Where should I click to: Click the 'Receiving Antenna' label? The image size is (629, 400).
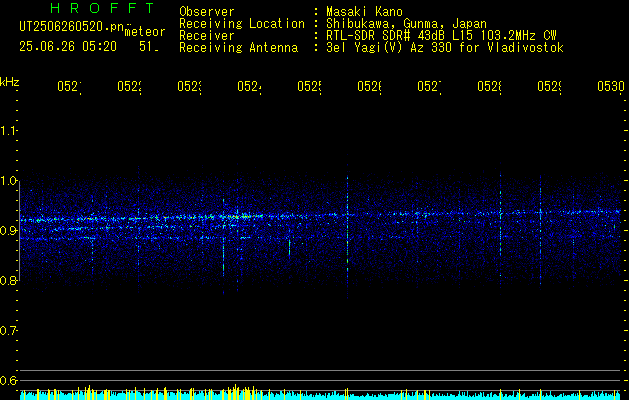239,48
